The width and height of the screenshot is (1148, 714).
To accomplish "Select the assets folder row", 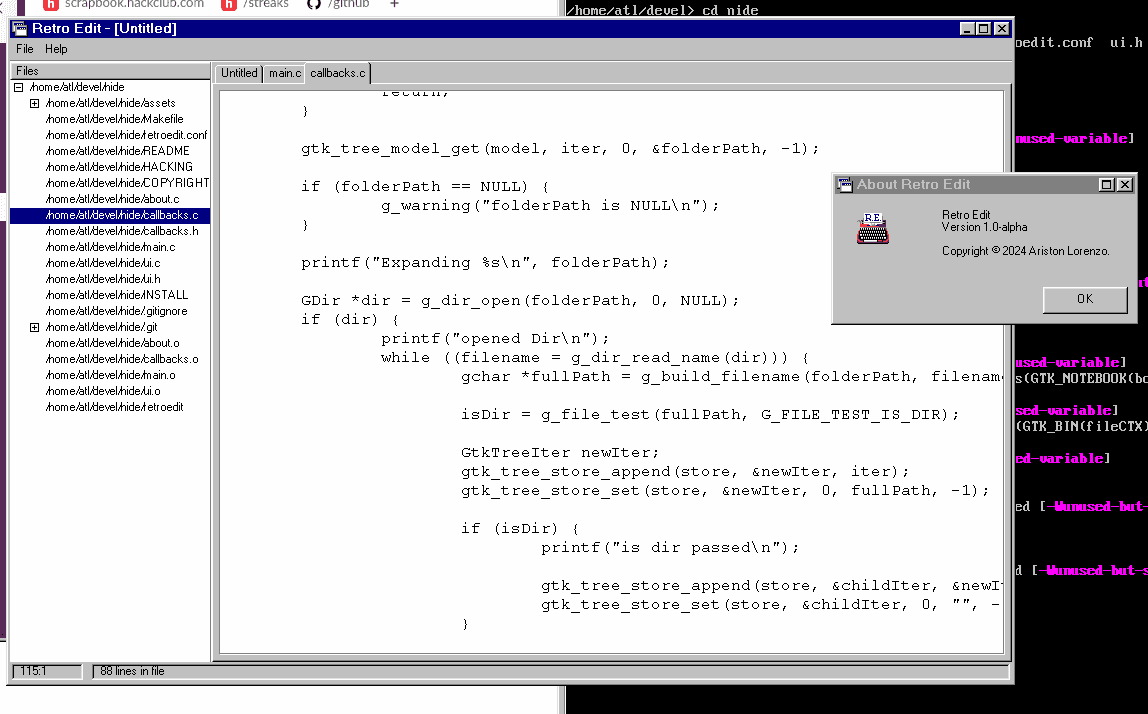I will pyautogui.click(x=110, y=103).
